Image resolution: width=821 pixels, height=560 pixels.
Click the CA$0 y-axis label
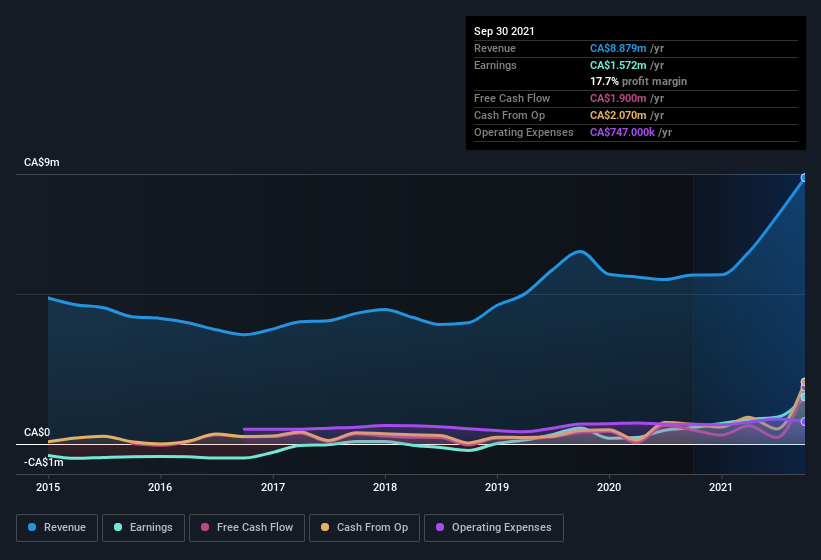[x=37, y=432]
